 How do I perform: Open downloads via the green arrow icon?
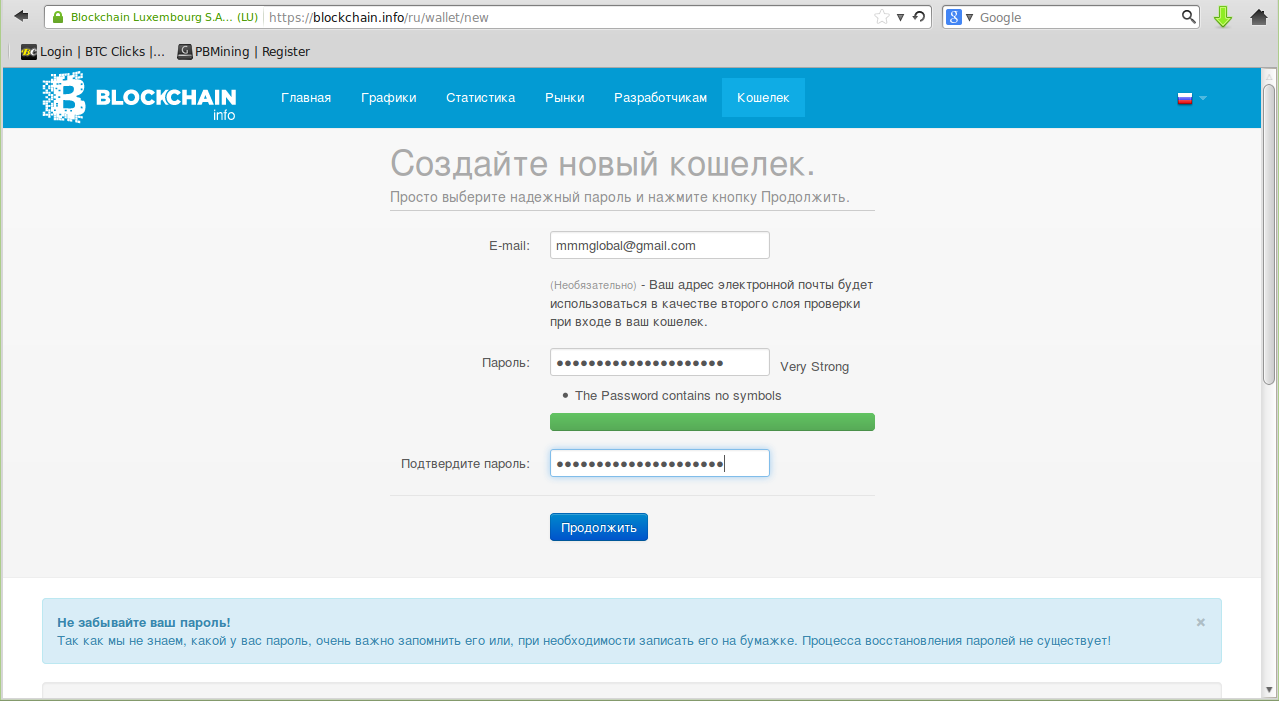point(1223,16)
